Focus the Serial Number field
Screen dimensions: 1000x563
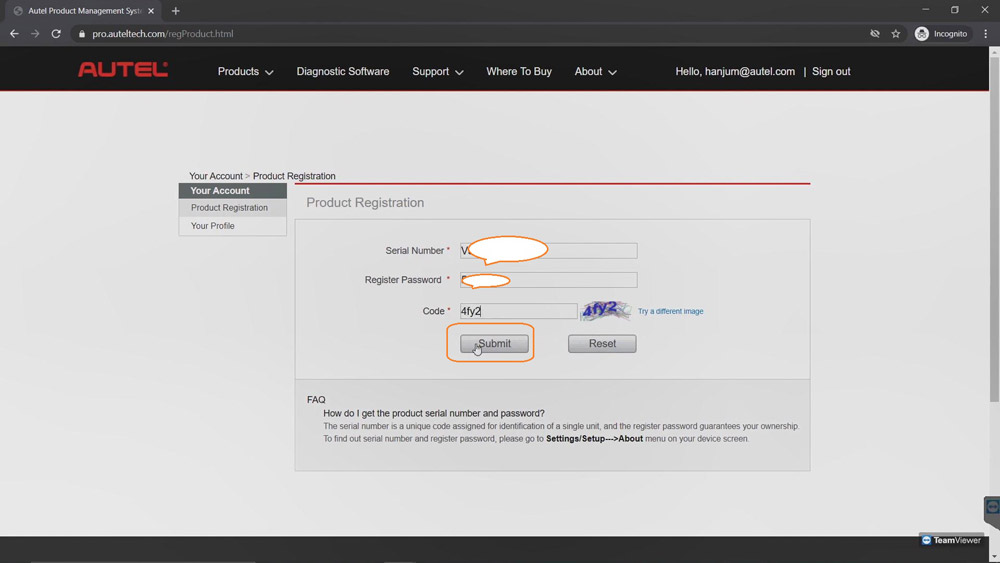coord(548,251)
